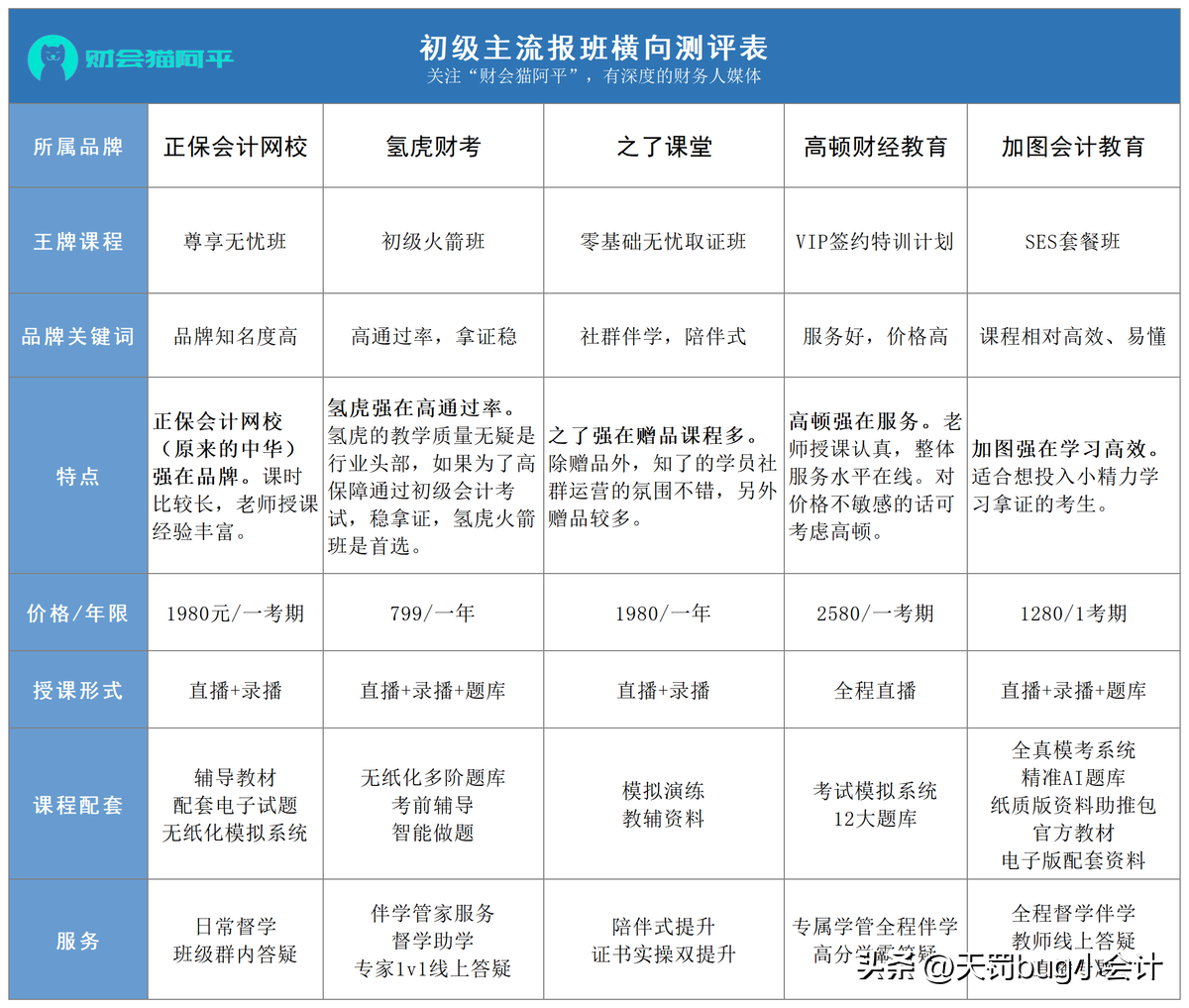The height and width of the screenshot is (1008, 1189).
Task: Select the 特点 row header
Action: point(78,476)
